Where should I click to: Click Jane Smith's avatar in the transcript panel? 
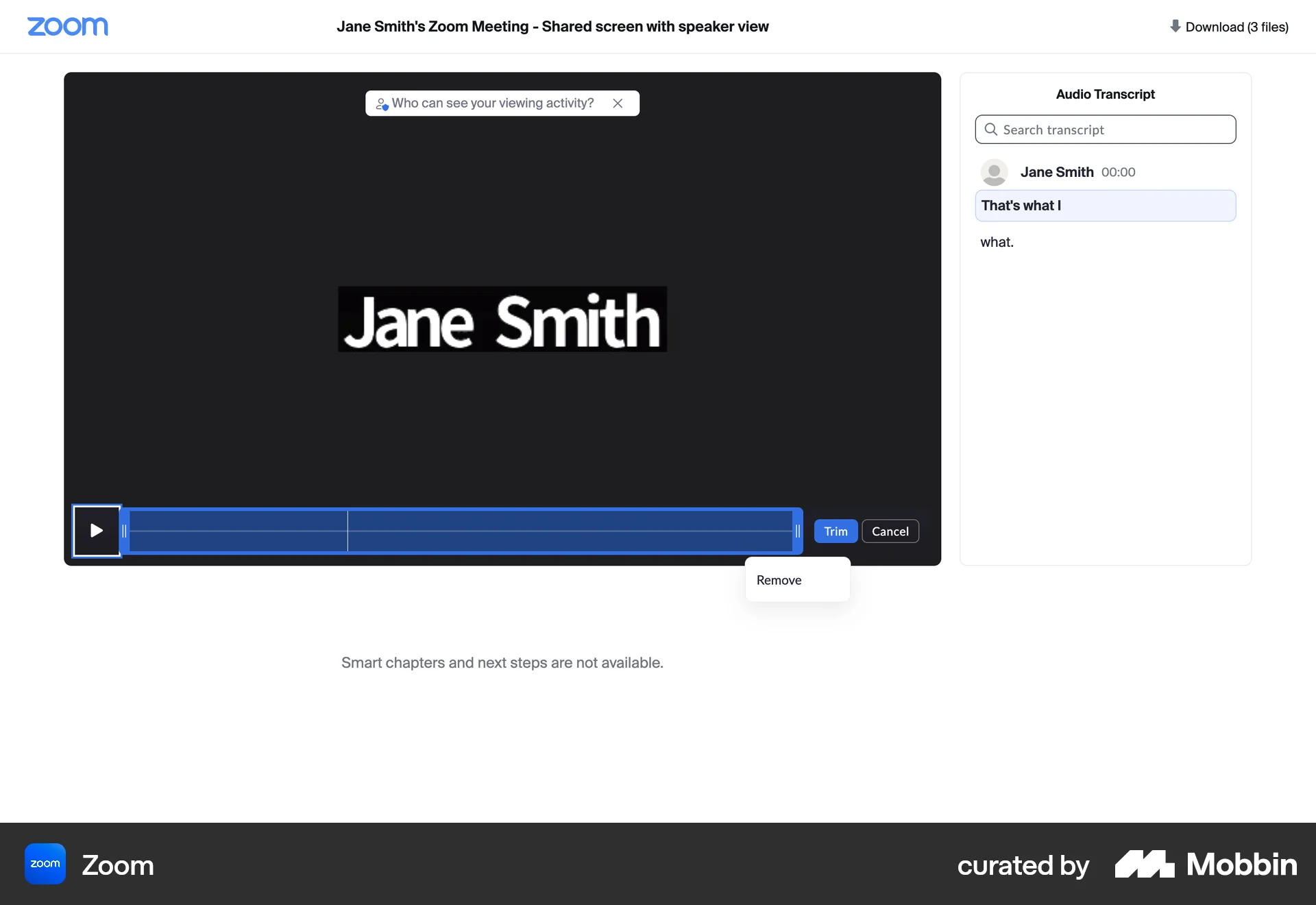coord(994,172)
